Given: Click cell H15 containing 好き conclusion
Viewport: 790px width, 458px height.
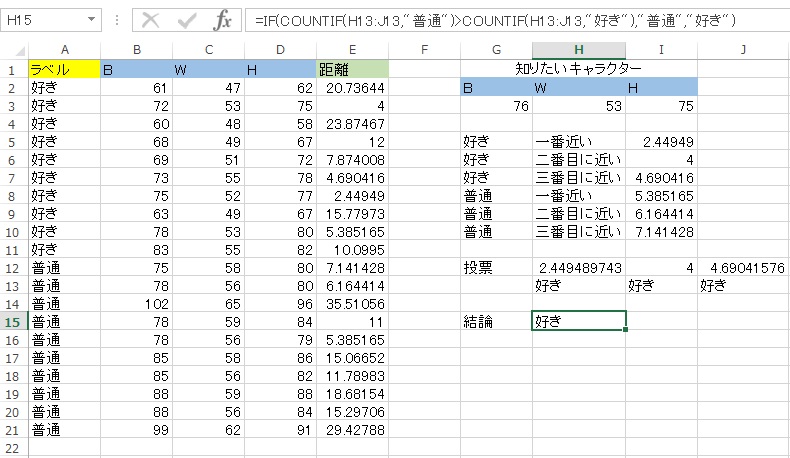Looking at the screenshot, I should click(579, 321).
